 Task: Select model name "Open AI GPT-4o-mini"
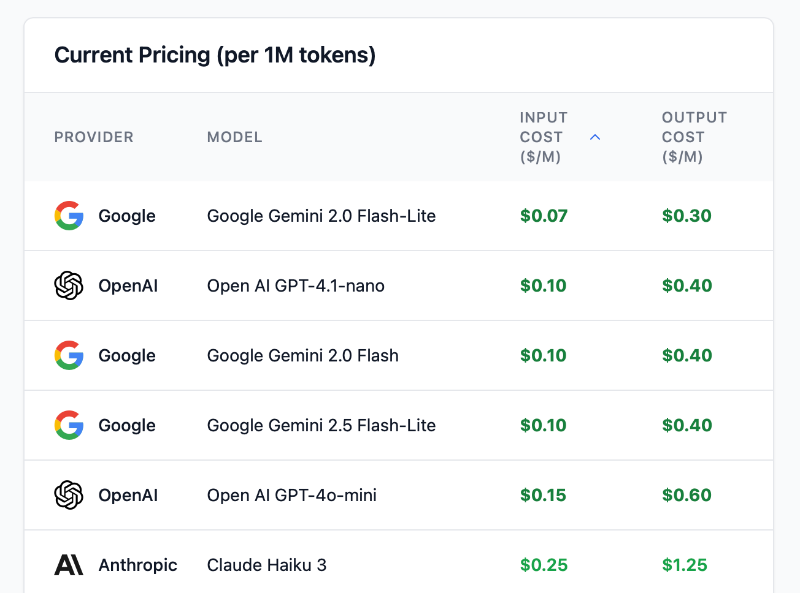click(x=292, y=496)
